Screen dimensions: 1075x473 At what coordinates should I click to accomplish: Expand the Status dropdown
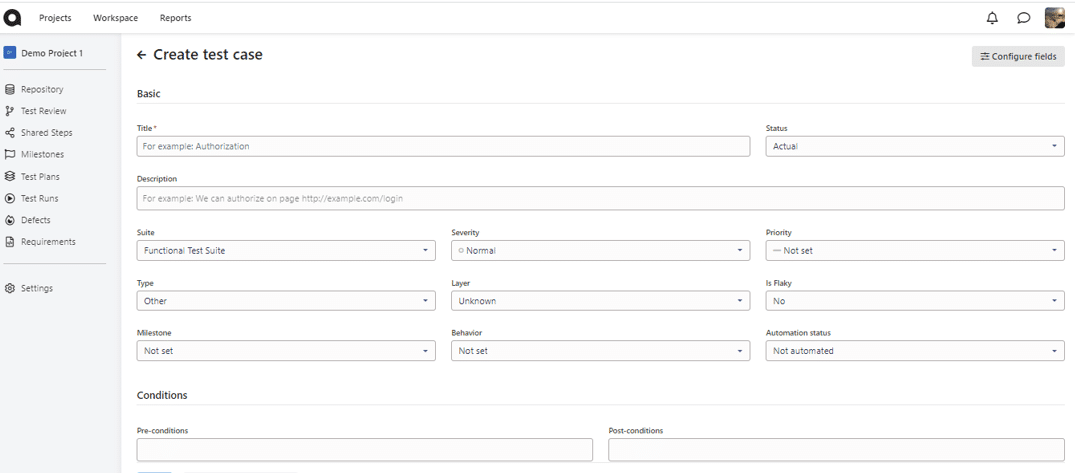(x=914, y=146)
